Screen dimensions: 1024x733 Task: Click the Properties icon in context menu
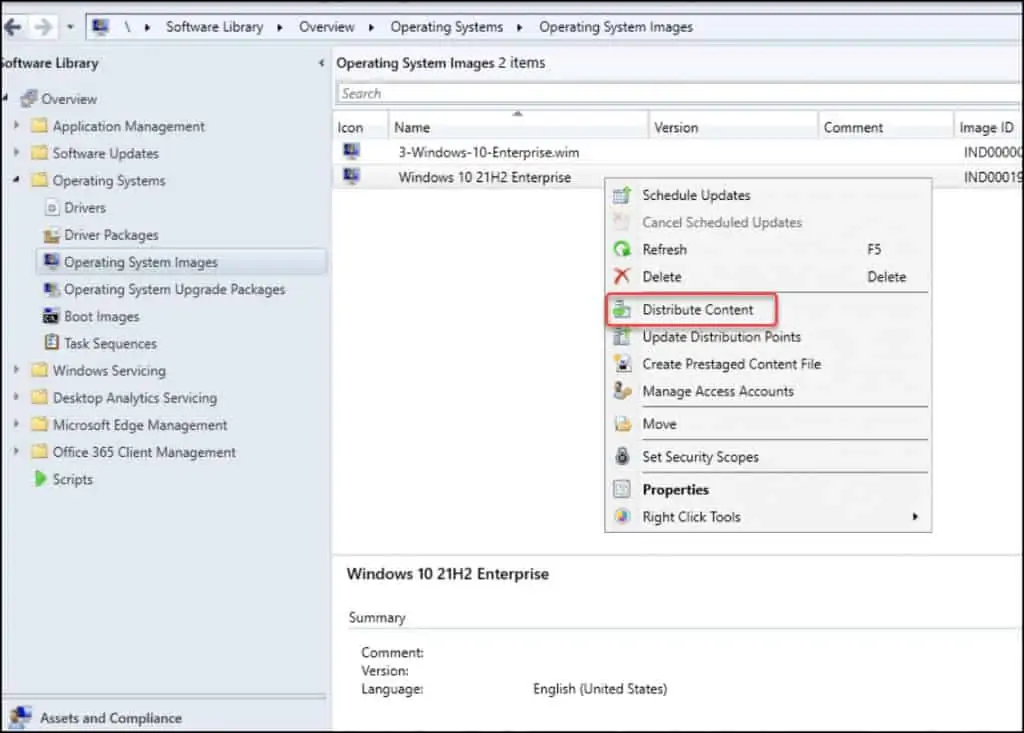622,489
